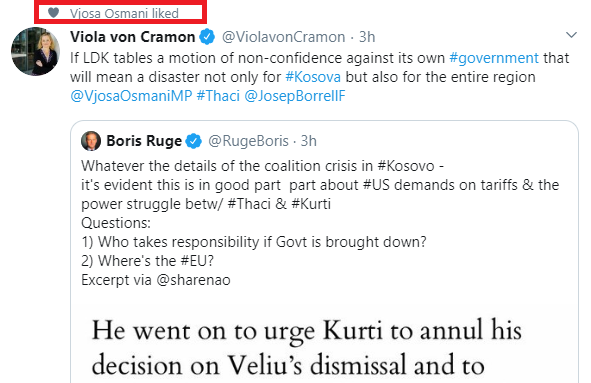Open the quoted Boris Ruge tweet text
This screenshot has height=383, width=591.
[x=320, y=223]
